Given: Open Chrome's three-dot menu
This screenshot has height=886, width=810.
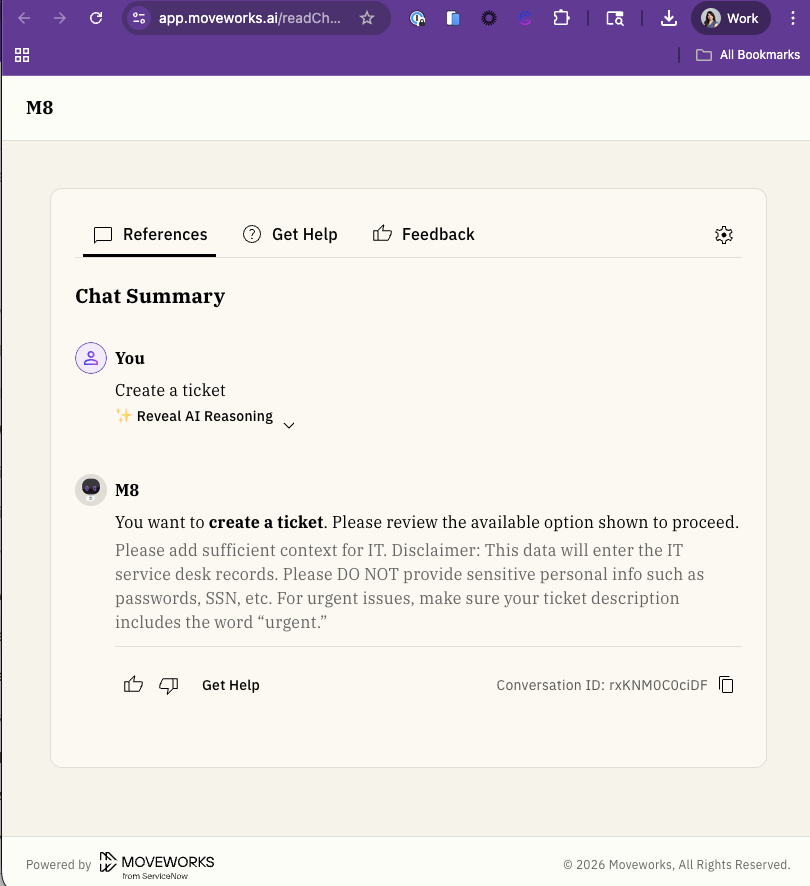Looking at the screenshot, I should click(793, 18).
